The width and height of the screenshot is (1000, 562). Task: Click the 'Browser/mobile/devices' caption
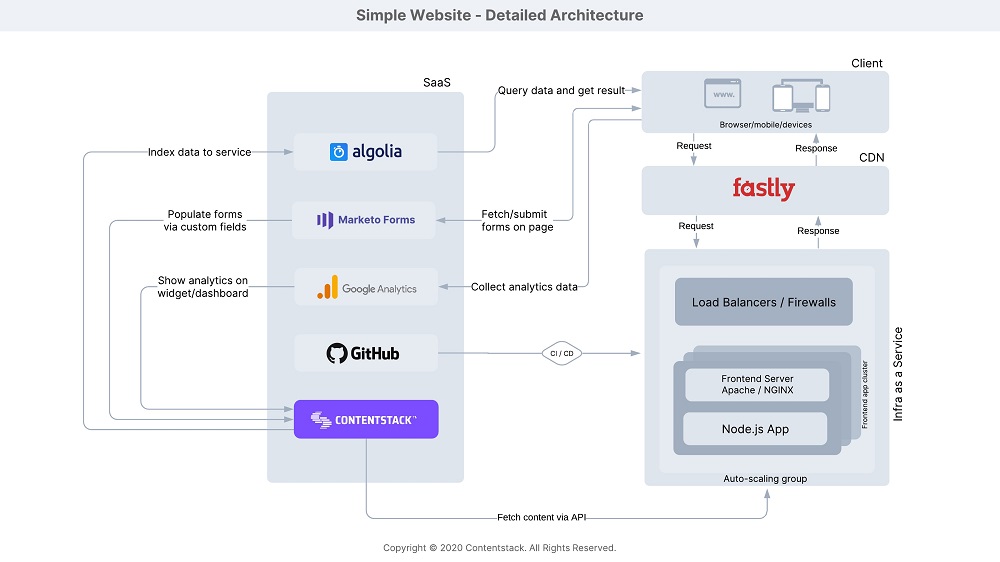(765, 125)
